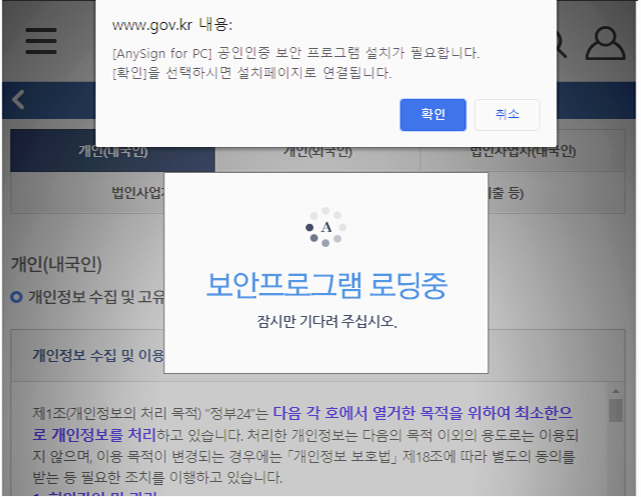Screen dimensions: 641x497
Task: Click the user profile icon
Action: click(x=605, y=43)
